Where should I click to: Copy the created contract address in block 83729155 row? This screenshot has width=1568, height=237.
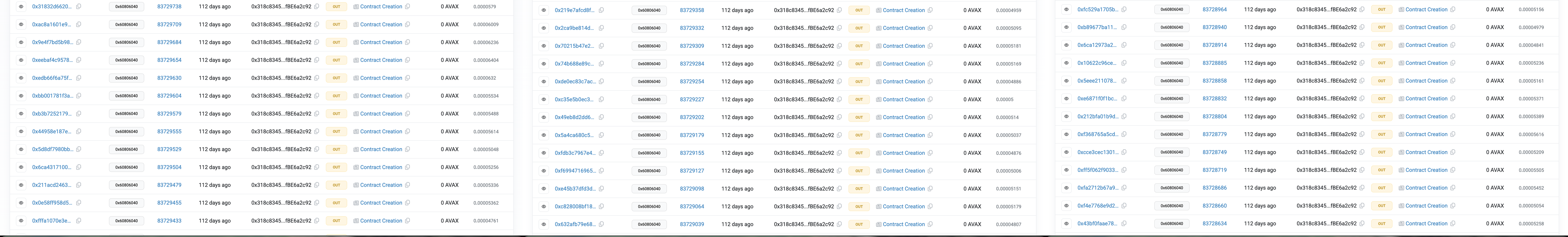pos(930,153)
